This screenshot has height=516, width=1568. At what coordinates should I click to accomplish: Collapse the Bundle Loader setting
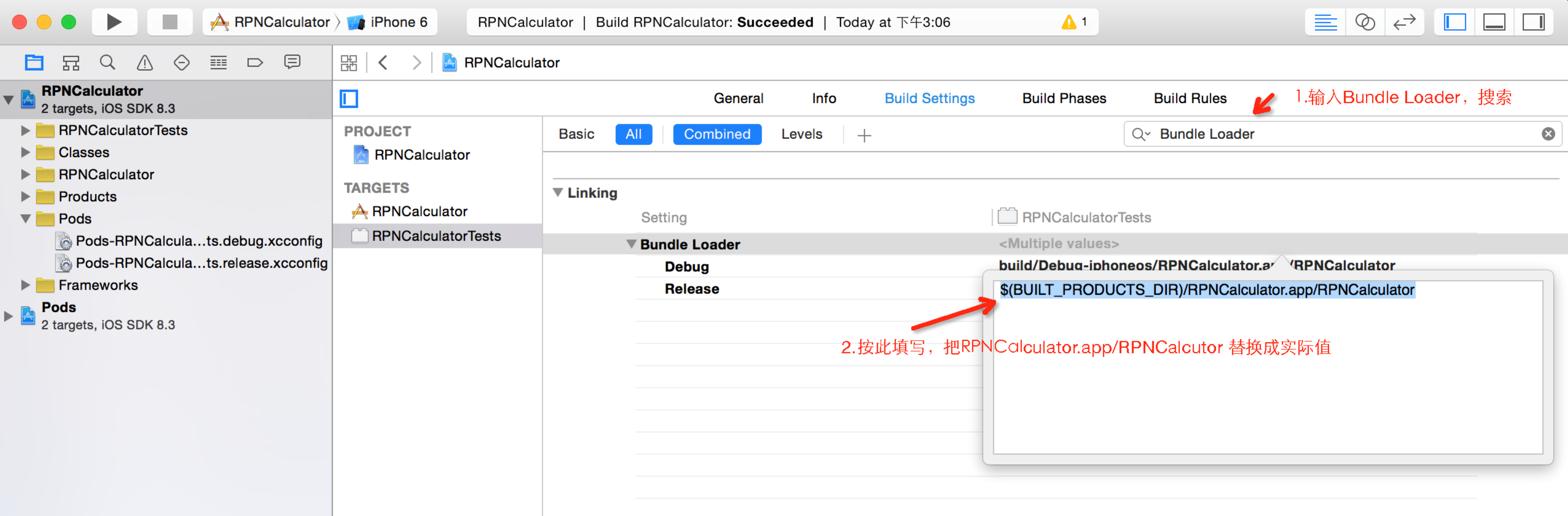tap(631, 244)
